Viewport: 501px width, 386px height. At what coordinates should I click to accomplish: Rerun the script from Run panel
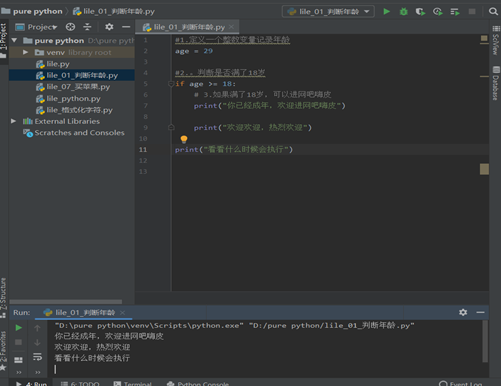coord(19,328)
